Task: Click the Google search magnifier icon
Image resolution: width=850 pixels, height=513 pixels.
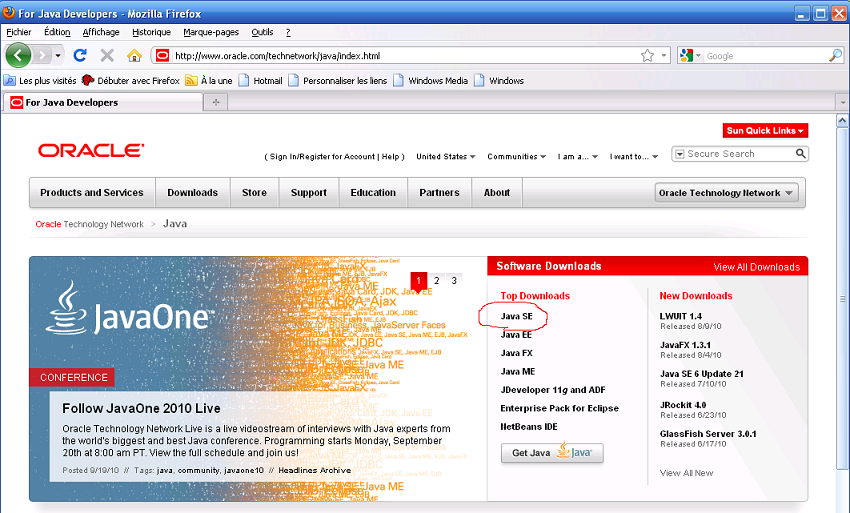Action: (835, 55)
